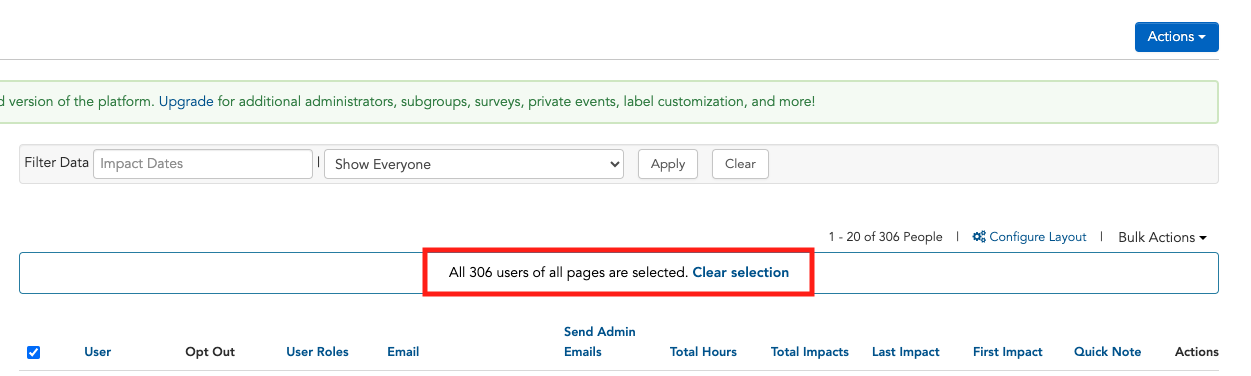Sort by the User Roles column
The image size is (1251, 376).
click(x=317, y=352)
